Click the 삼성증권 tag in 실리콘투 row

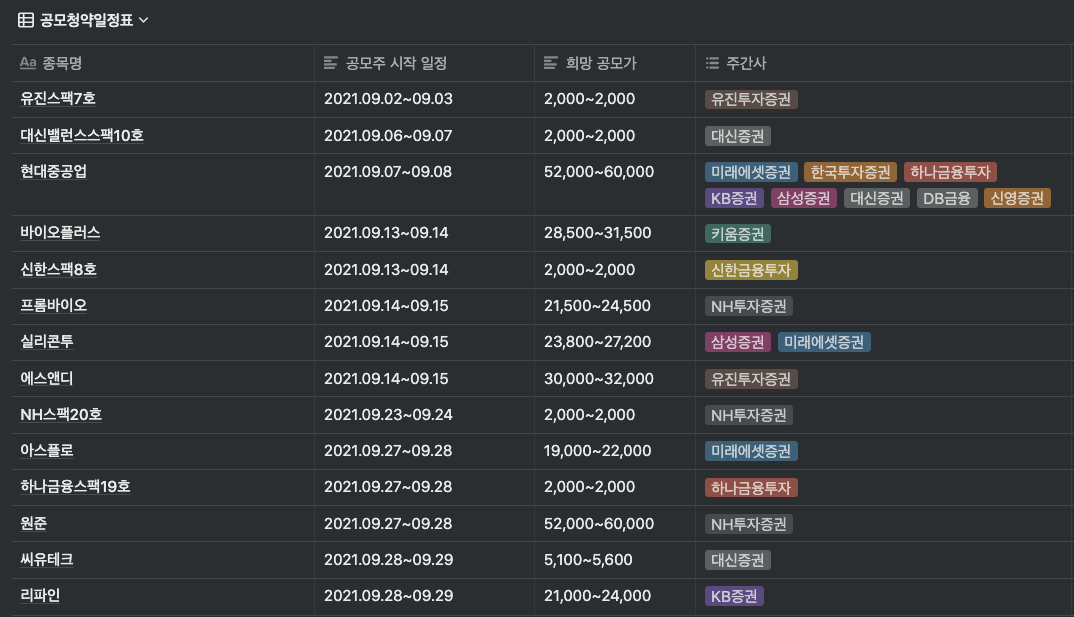[x=738, y=342]
